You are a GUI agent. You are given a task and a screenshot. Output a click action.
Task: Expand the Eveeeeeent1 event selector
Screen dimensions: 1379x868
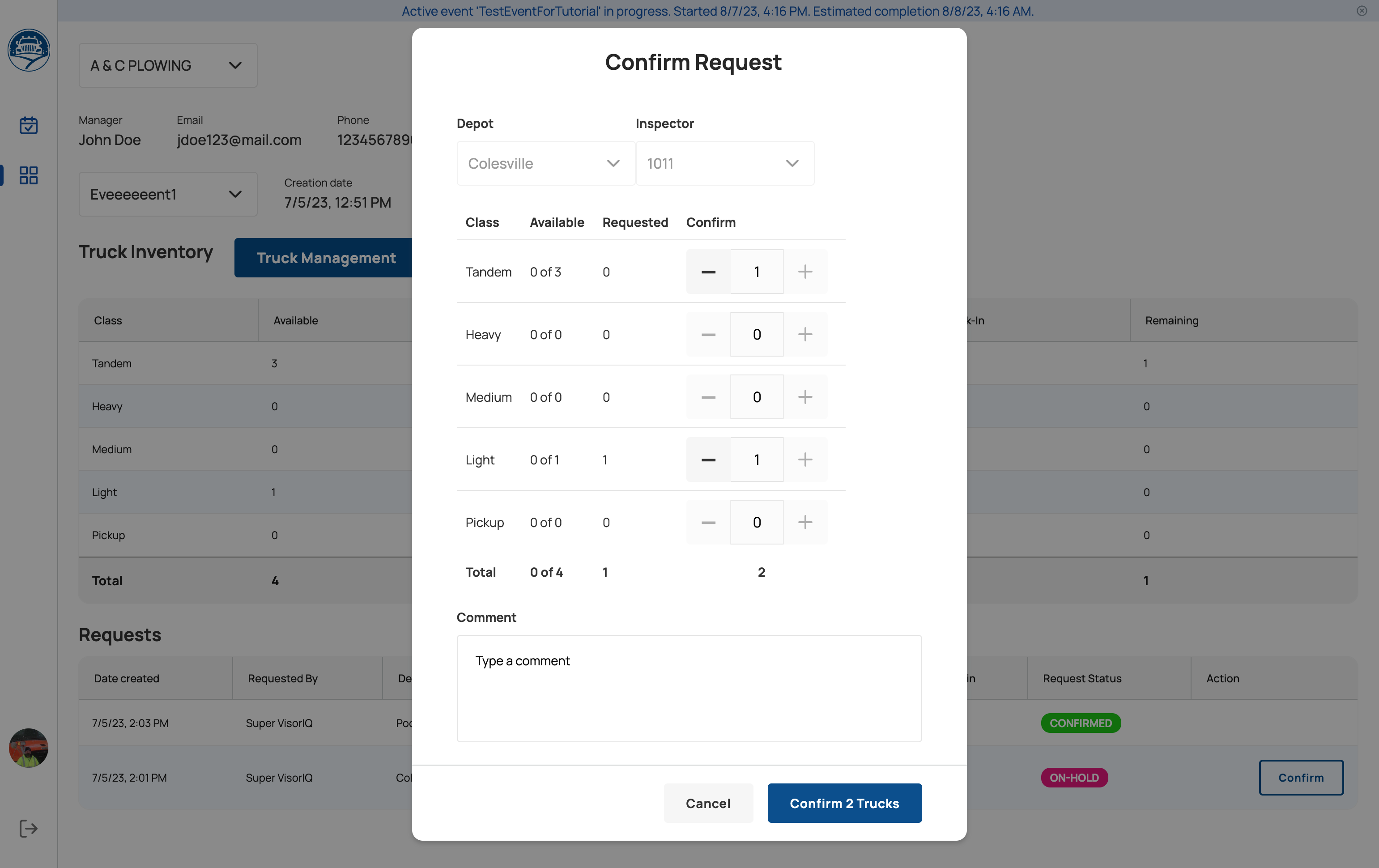click(168, 195)
